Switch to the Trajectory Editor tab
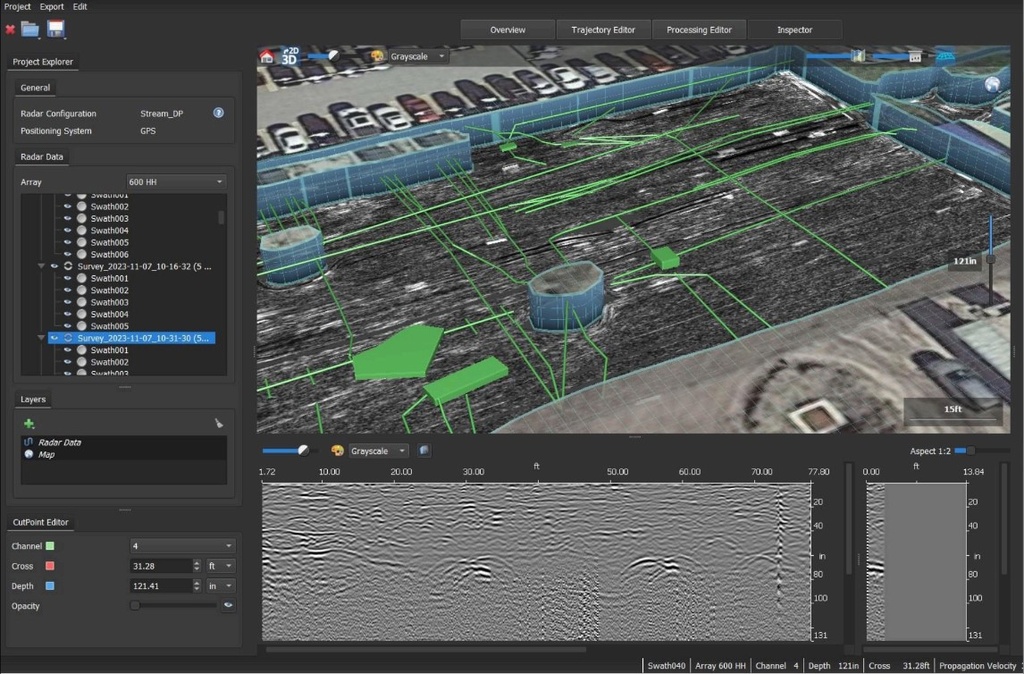1024x674 pixels. [x=603, y=29]
